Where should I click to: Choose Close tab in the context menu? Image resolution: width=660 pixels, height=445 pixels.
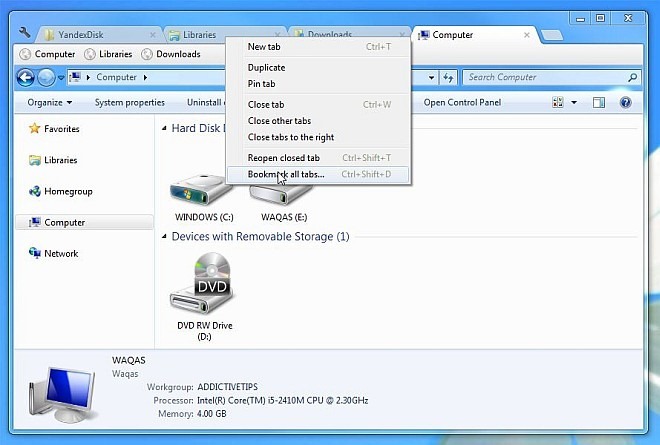pos(319,104)
